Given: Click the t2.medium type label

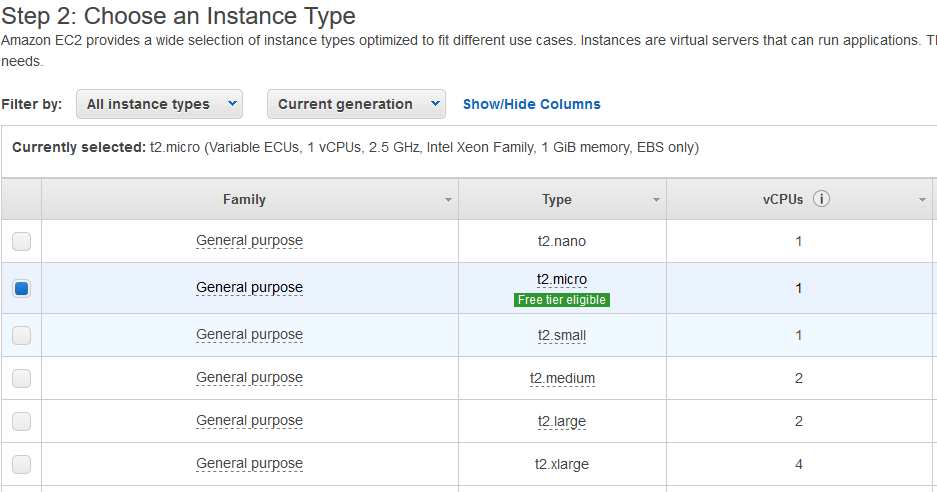Looking at the screenshot, I should click(562, 378).
